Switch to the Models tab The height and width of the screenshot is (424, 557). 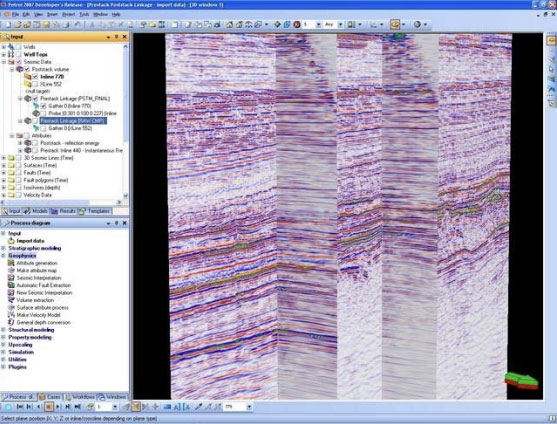(x=36, y=211)
